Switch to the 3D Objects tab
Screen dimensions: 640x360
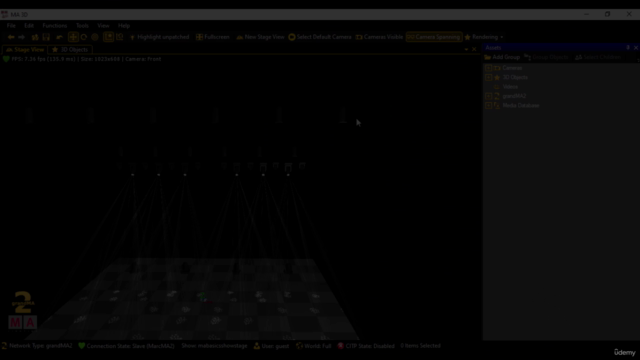[70, 50]
